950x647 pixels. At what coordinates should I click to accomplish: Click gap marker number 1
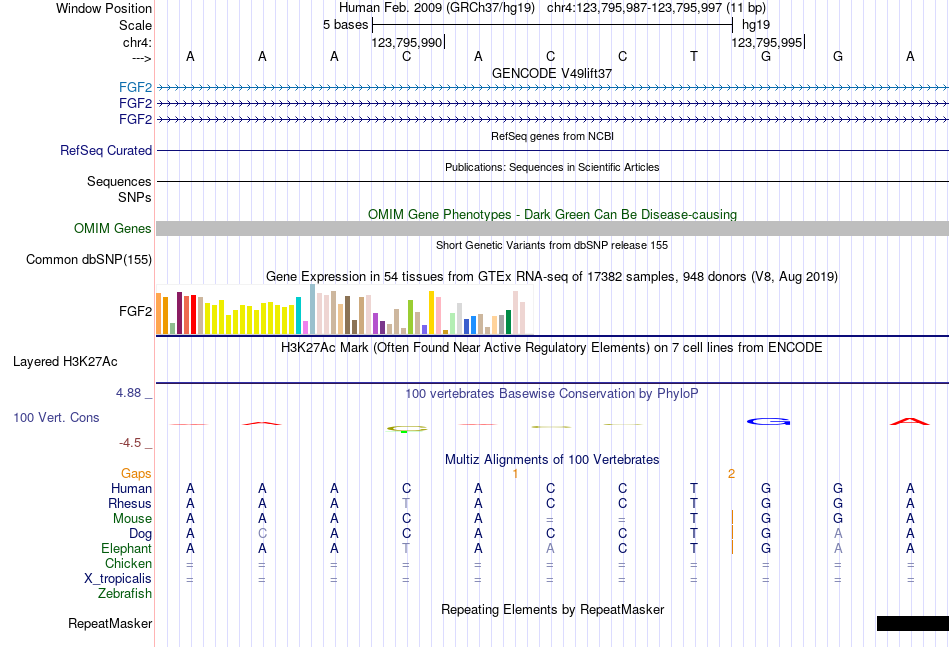(x=516, y=474)
